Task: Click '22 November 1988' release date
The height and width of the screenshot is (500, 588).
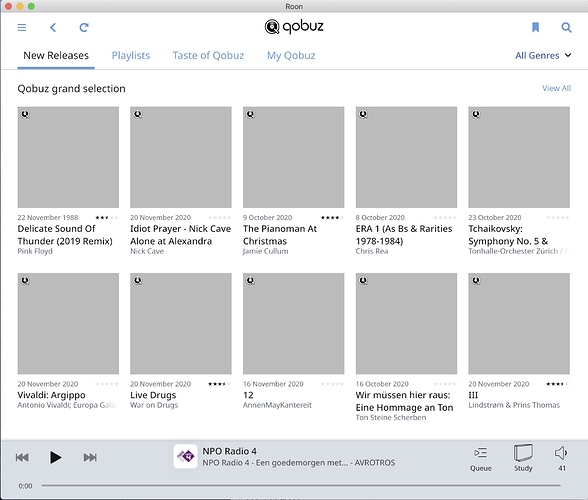Action: [48, 218]
